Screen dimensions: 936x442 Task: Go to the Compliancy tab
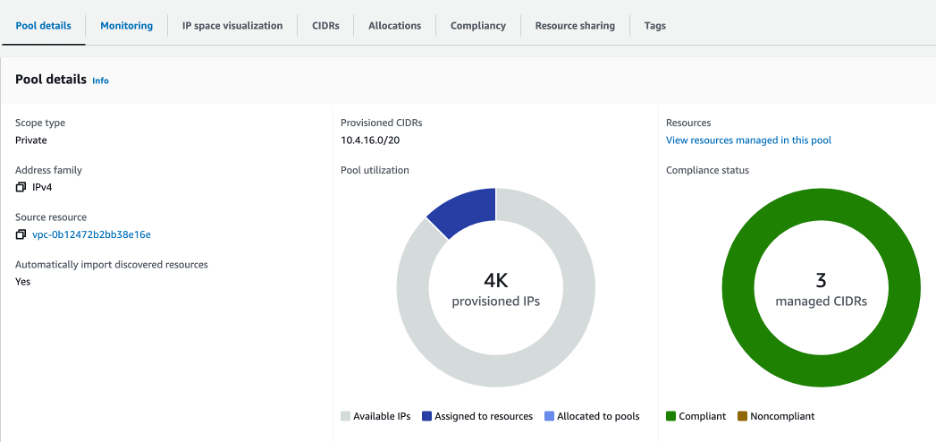coord(478,26)
